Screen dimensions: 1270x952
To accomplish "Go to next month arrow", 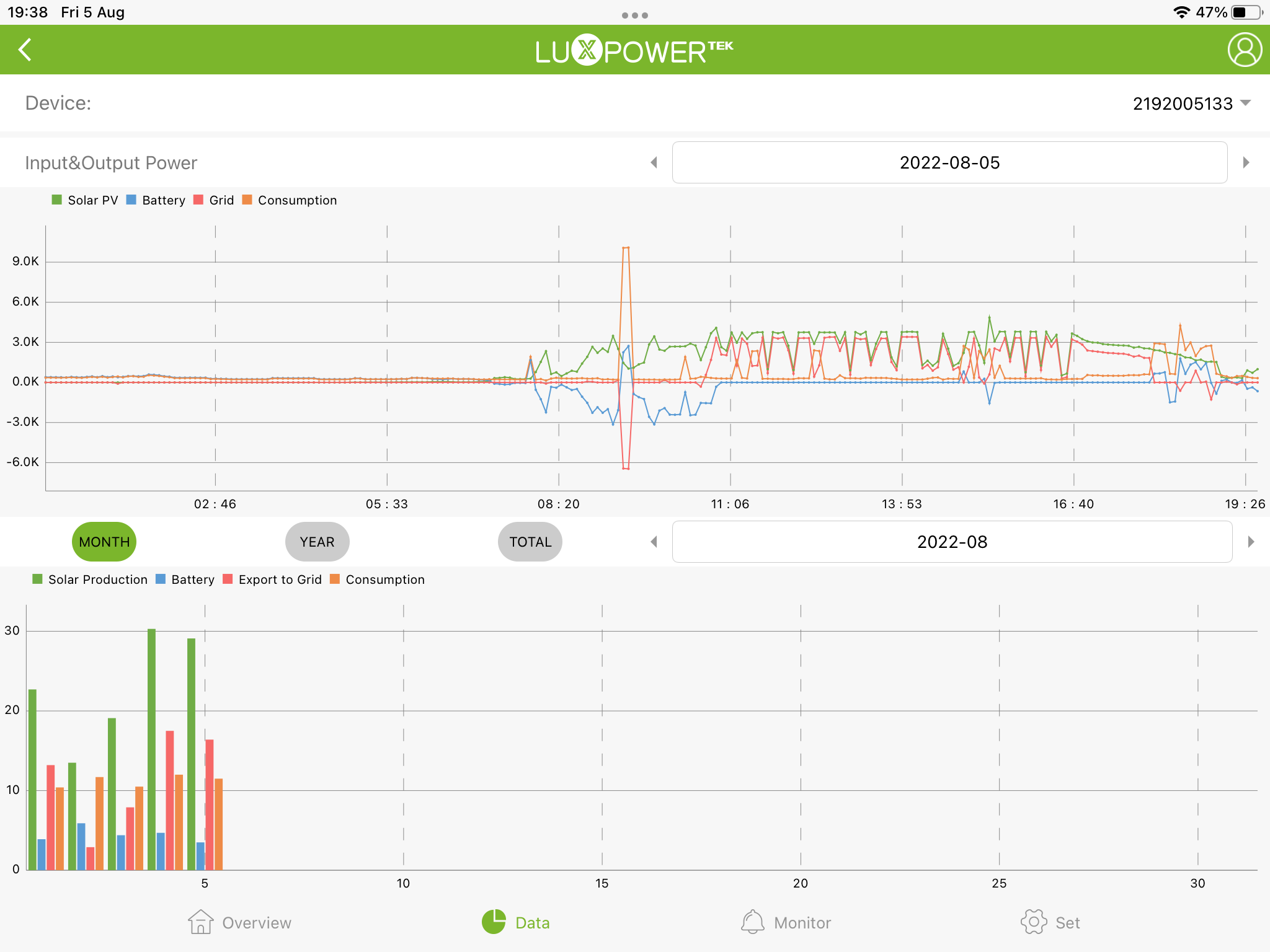I will (1251, 542).
